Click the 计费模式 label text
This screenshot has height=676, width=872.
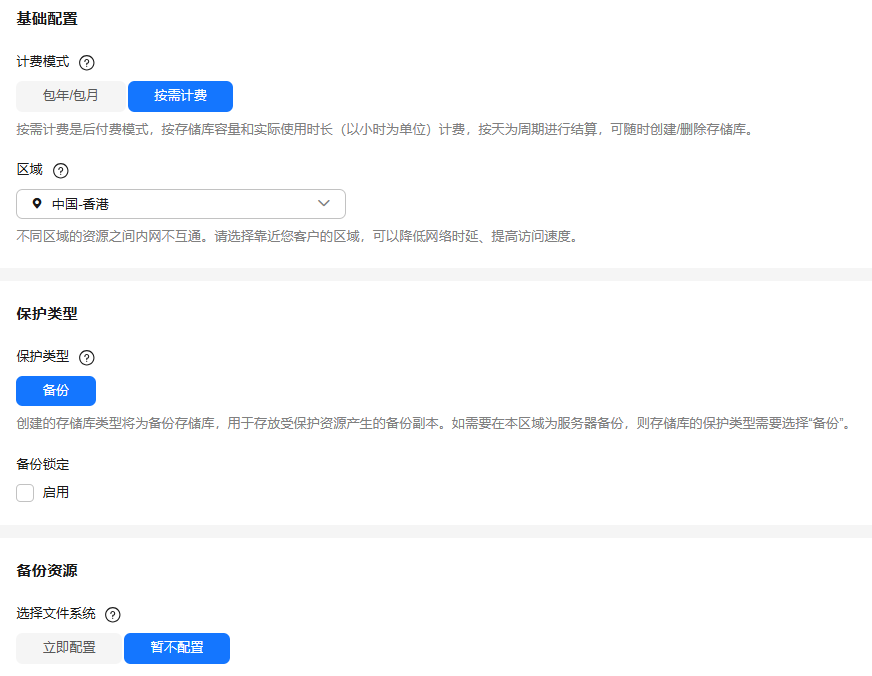pos(43,62)
